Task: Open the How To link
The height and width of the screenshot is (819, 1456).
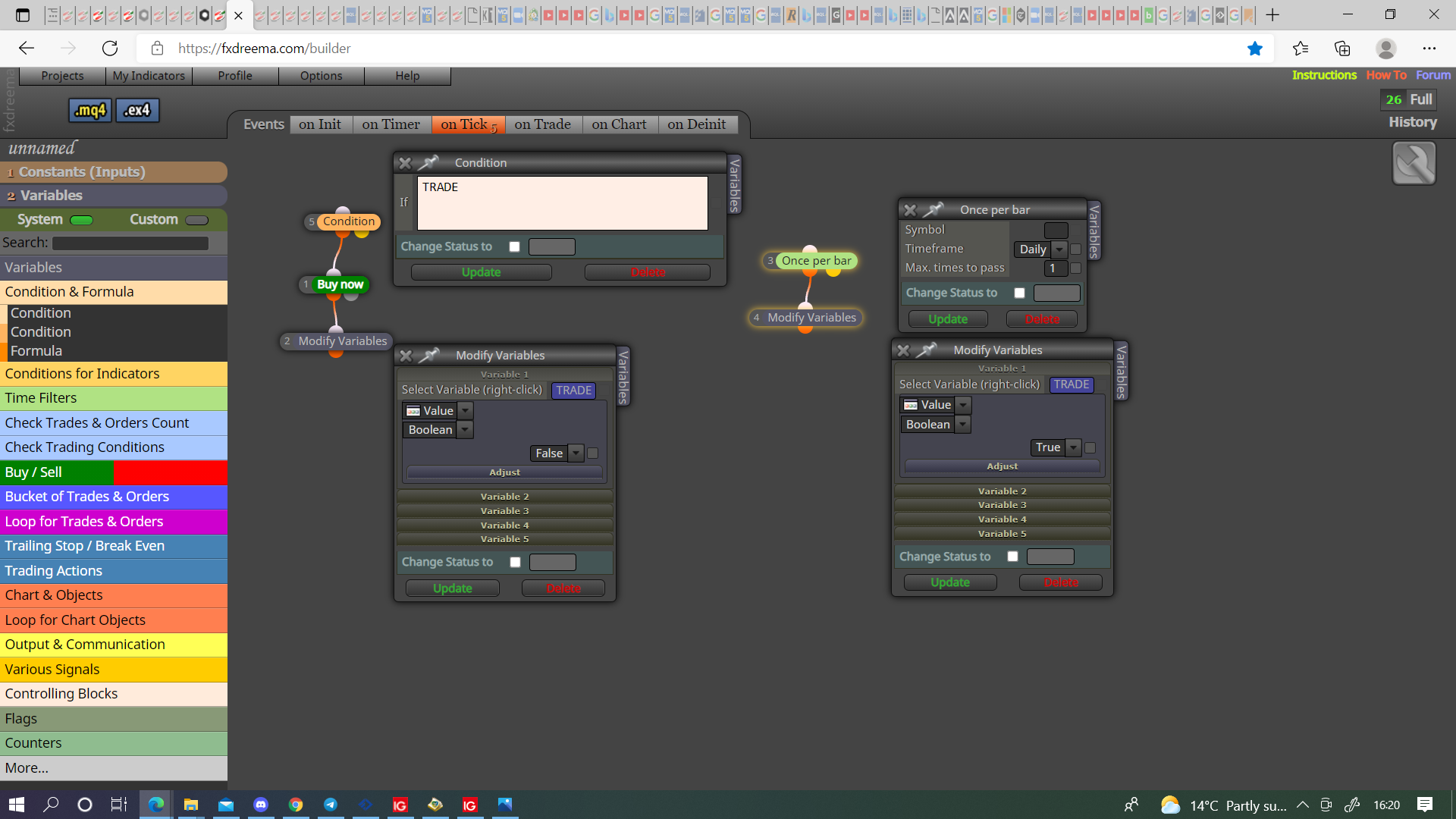Action: point(1386,75)
